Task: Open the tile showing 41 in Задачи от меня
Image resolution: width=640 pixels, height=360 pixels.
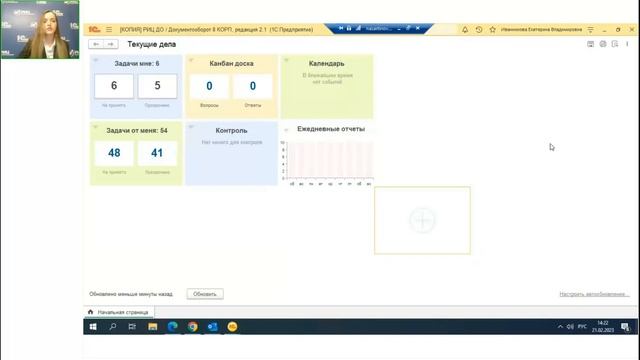Action: click(158, 153)
